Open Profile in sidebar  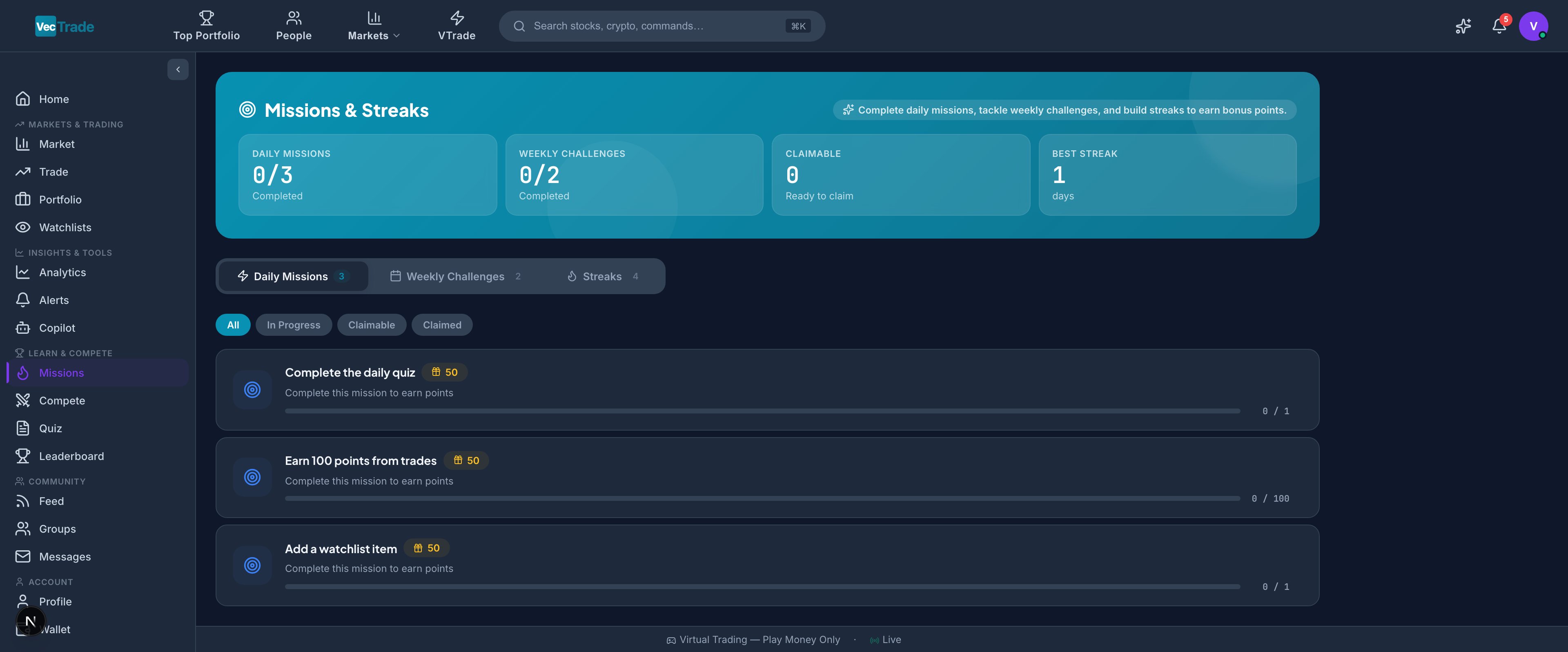[98, 602]
